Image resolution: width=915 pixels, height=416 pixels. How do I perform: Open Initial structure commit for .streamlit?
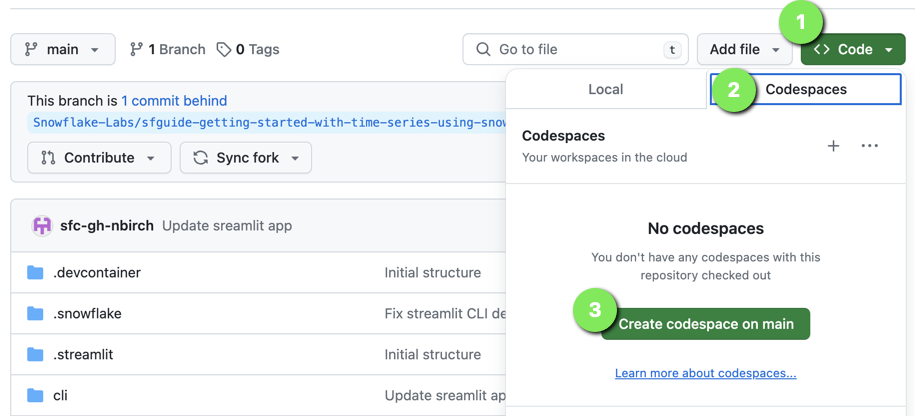(432, 354)
